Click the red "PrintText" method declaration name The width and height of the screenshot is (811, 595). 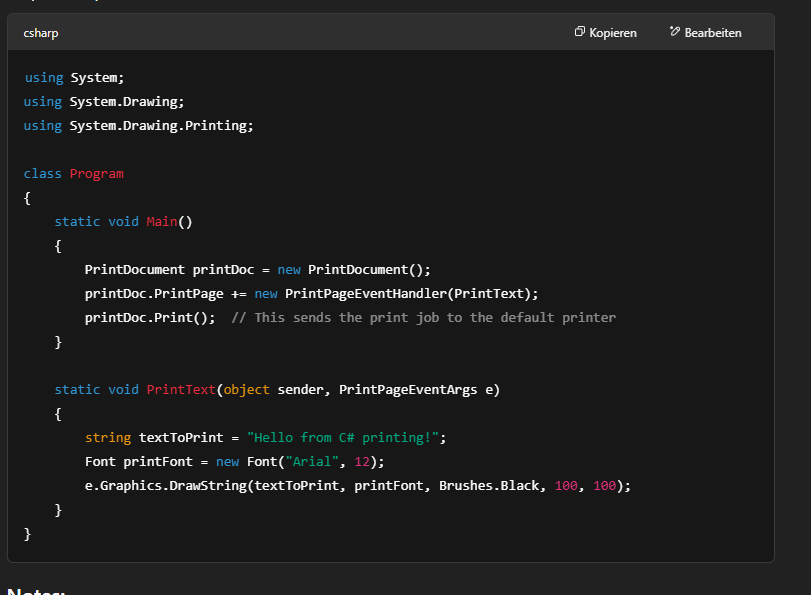click(x=181, y=390)
